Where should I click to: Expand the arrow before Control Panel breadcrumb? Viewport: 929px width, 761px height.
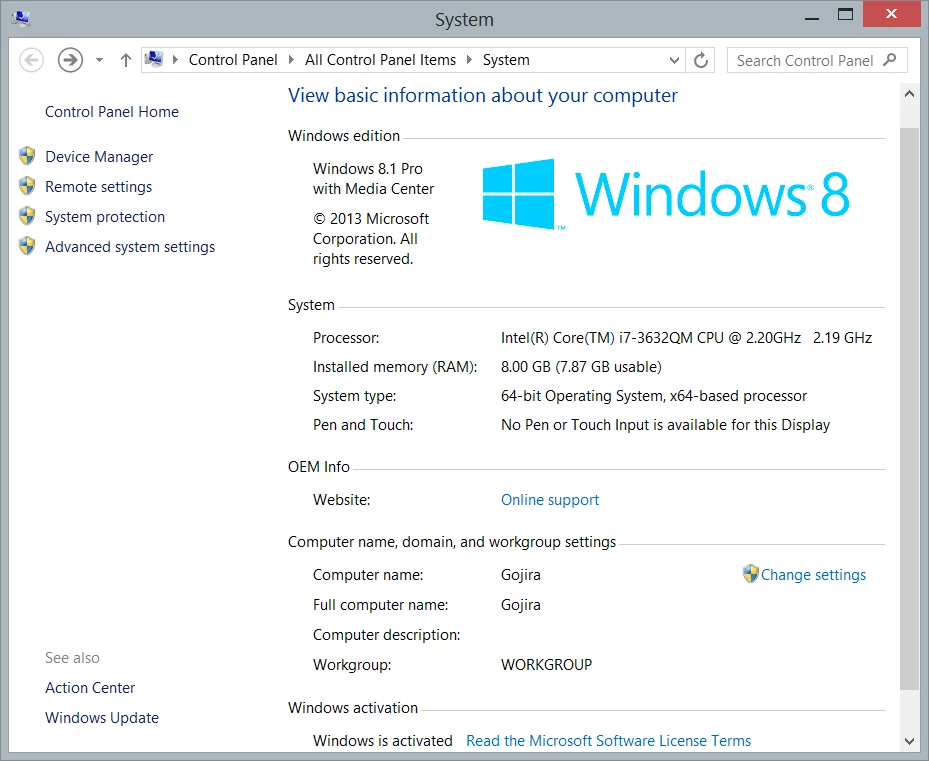click(x=175, y=60)
